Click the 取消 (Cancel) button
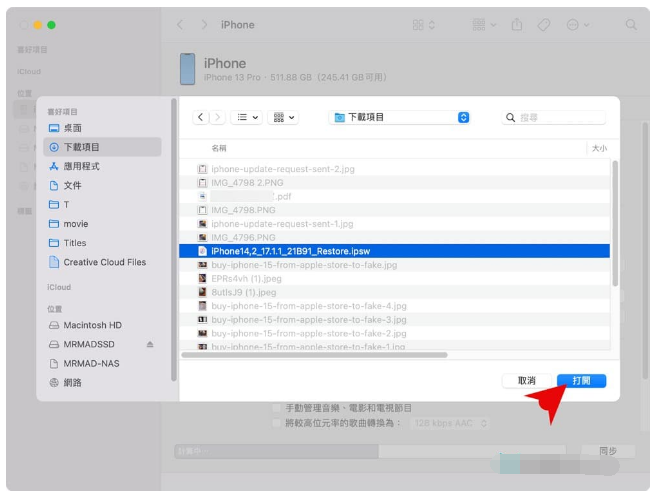Viewport: 657px width, 498px height. [527, 381]
